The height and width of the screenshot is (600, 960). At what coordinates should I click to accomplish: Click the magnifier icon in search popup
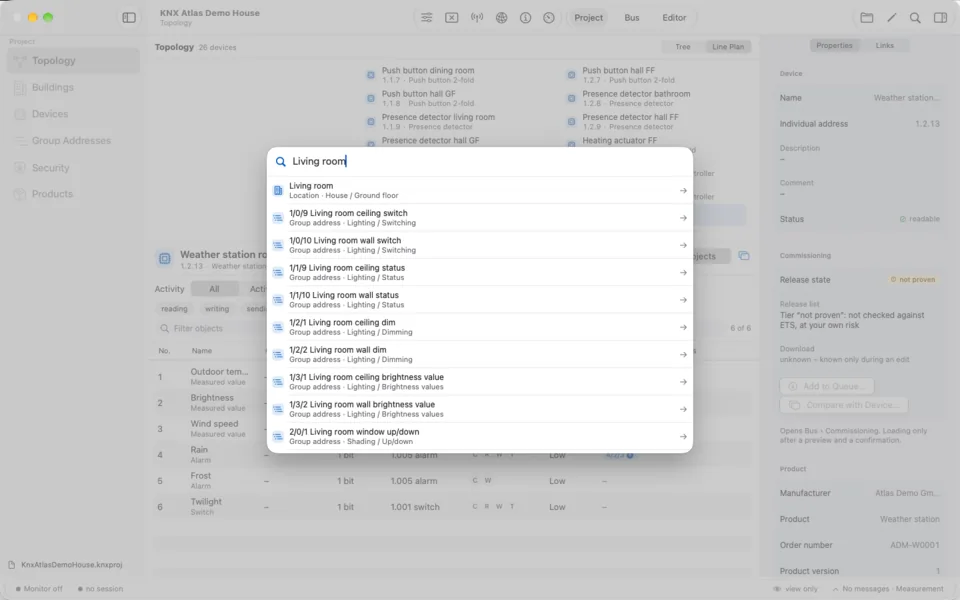[280, 162]
